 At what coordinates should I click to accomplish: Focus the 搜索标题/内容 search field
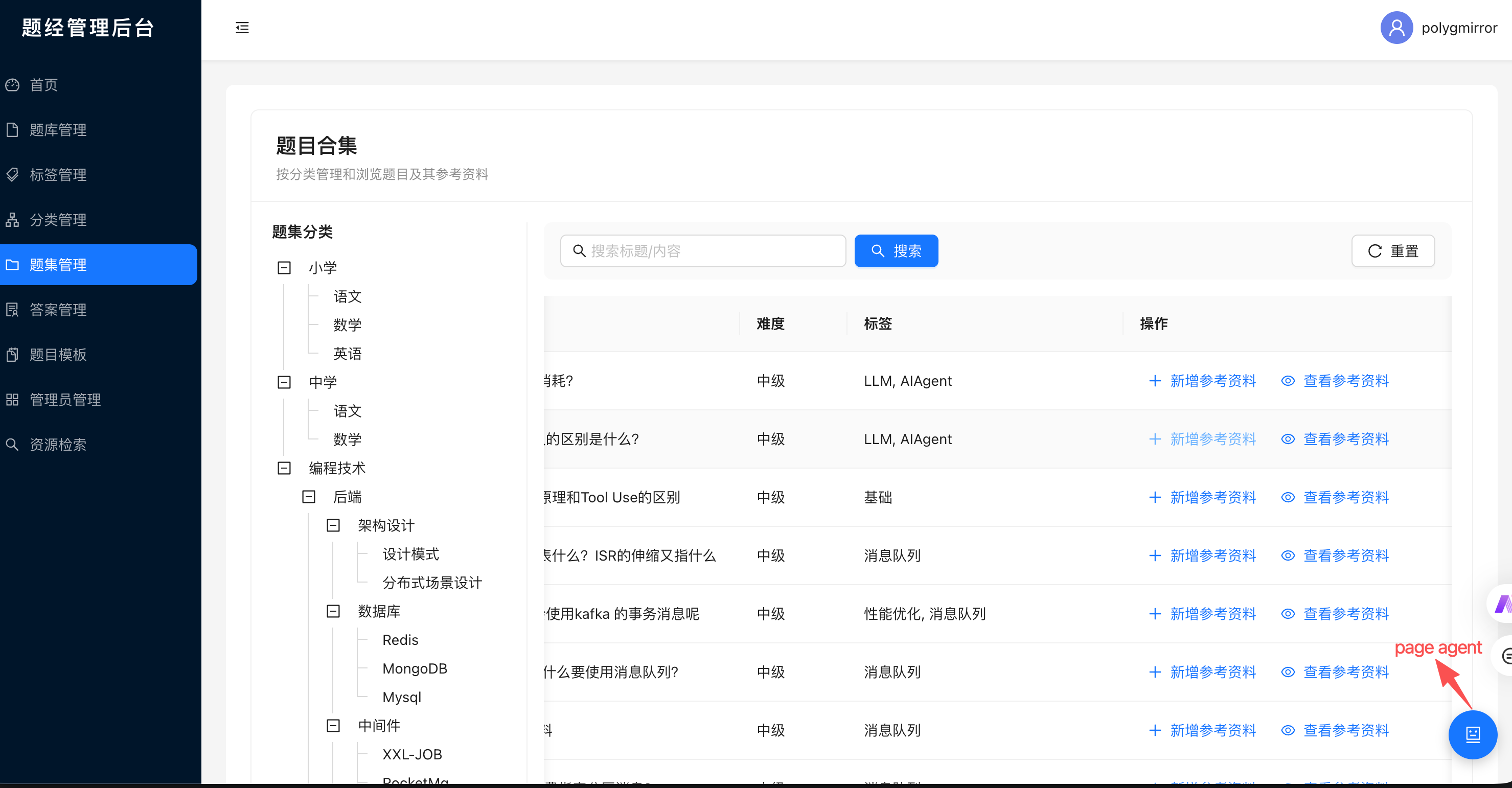pyautogui.click(x=703, y=251)
